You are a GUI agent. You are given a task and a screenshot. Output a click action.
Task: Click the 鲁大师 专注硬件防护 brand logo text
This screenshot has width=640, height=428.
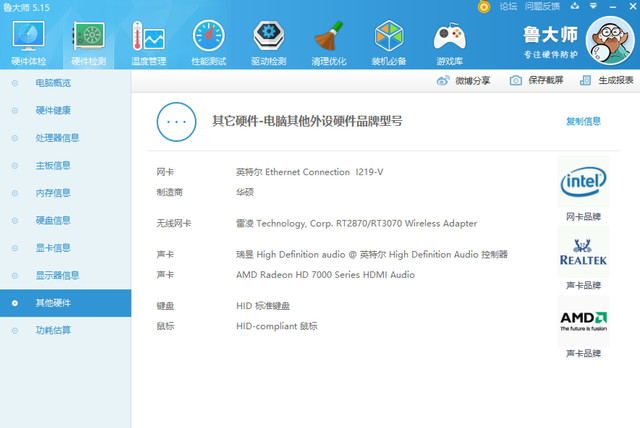tap(550, 42)
